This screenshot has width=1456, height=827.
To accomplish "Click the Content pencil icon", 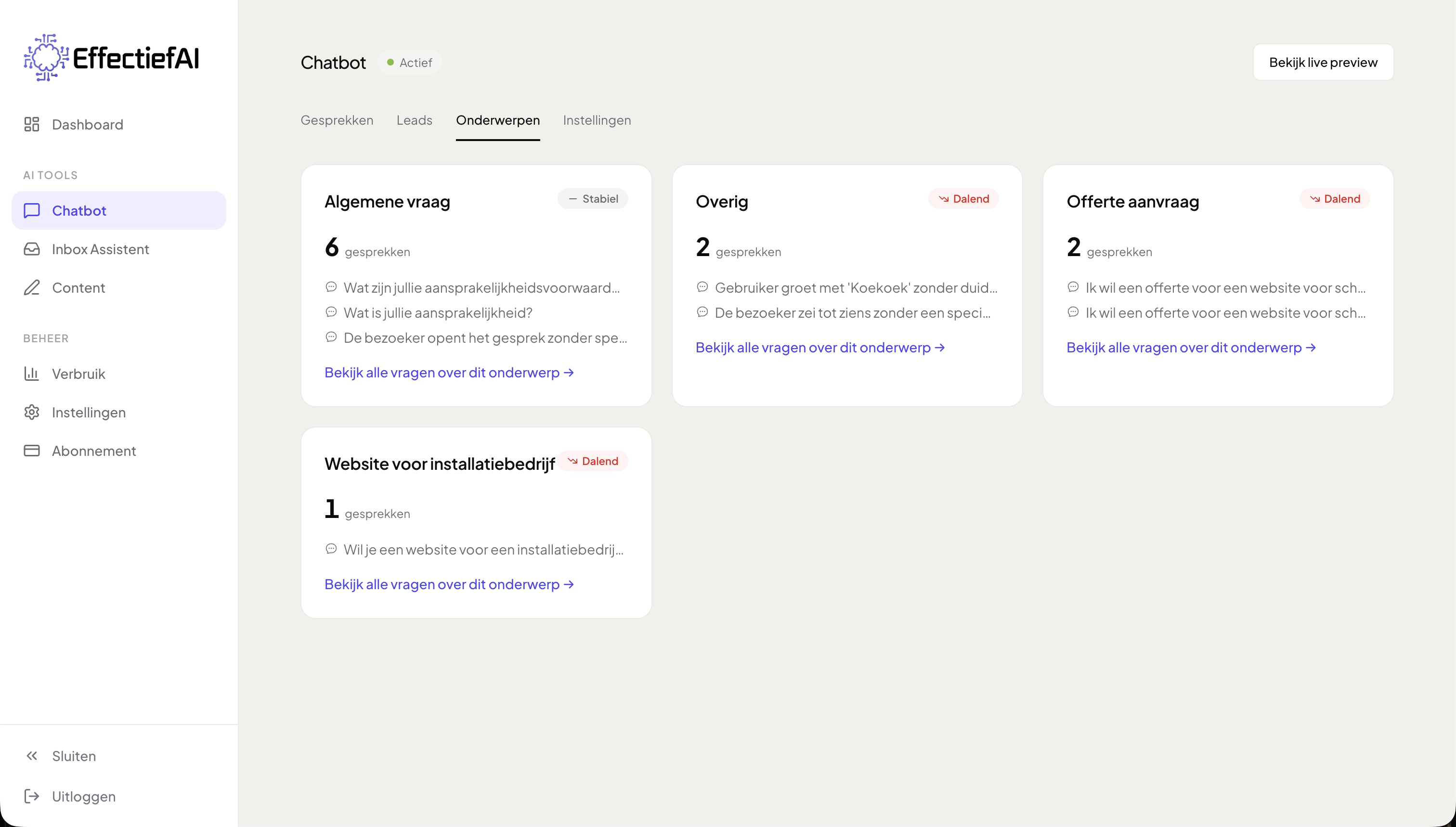I will 32,288.
